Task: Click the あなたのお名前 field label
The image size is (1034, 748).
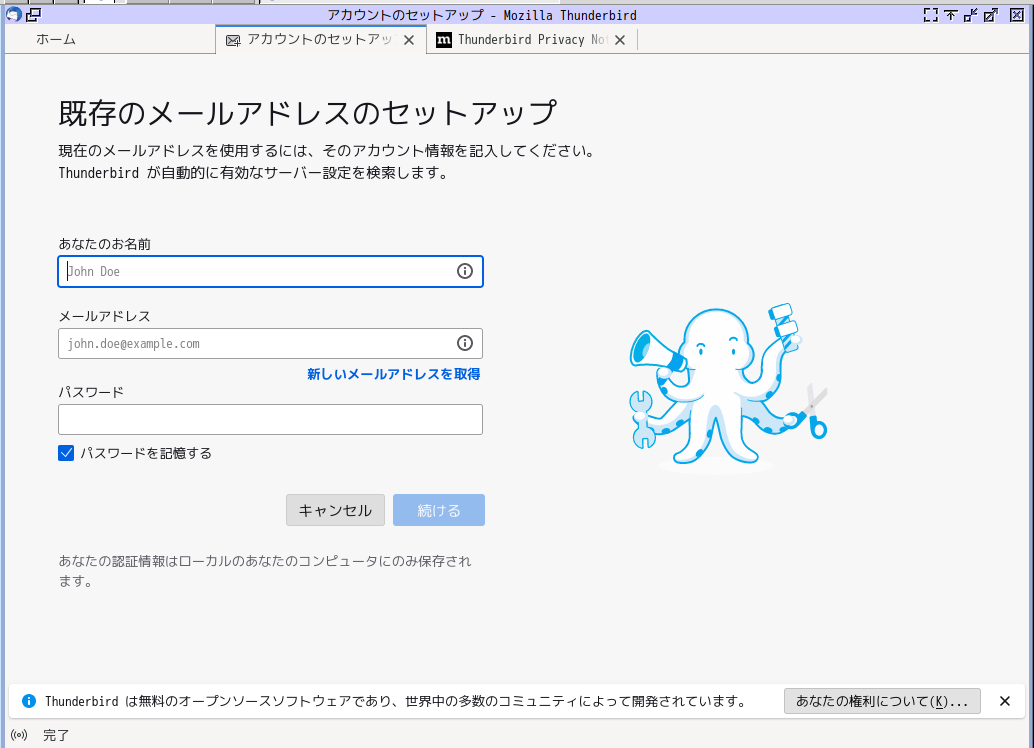Action: point(105,244)
